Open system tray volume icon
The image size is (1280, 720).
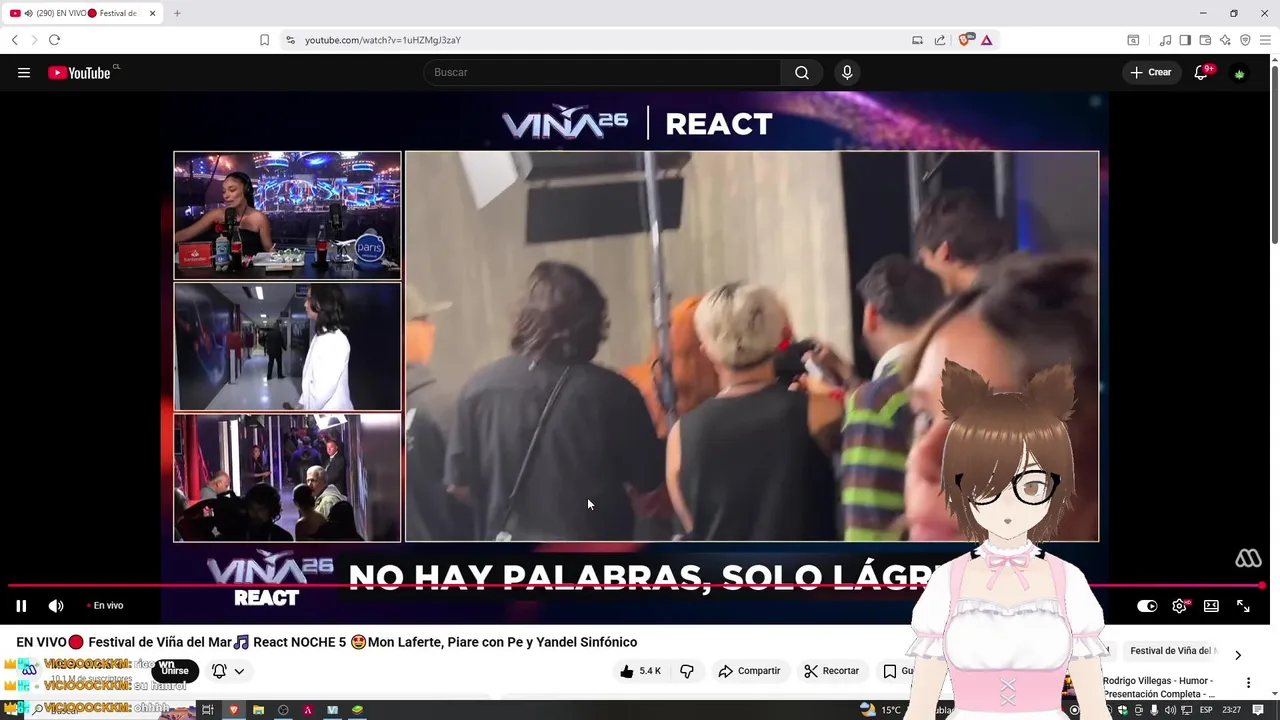point(1170,710)
